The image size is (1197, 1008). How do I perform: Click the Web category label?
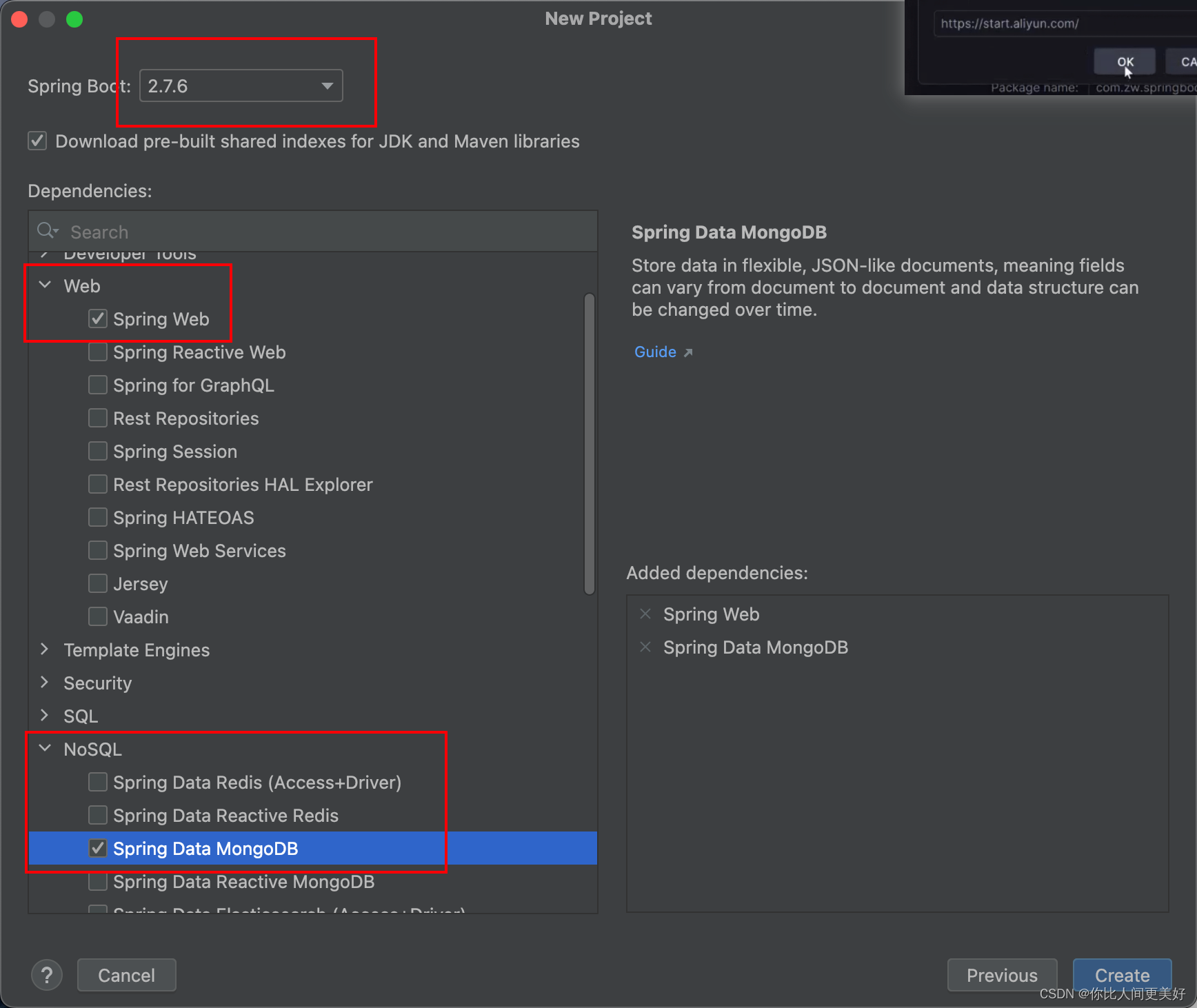pos(82,285)
